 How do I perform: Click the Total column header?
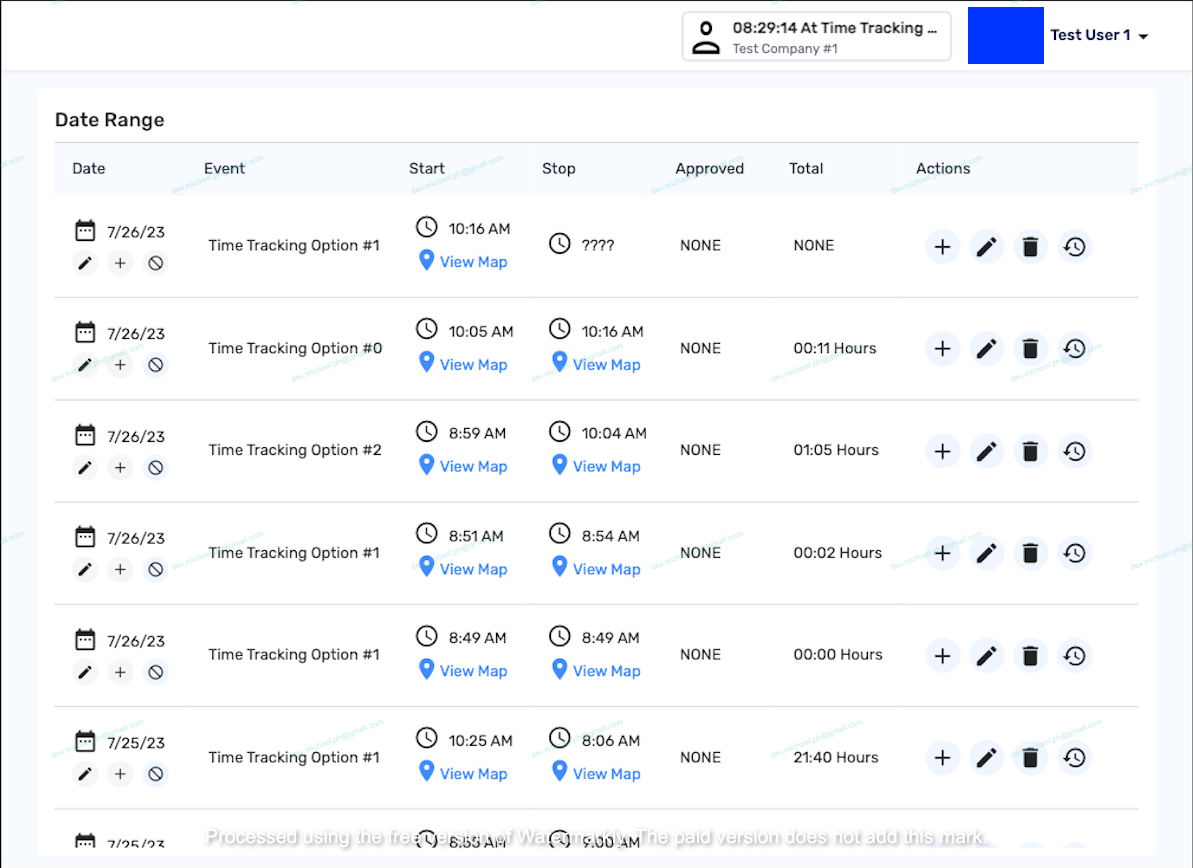pyautogui.click(x=806, y=168)
